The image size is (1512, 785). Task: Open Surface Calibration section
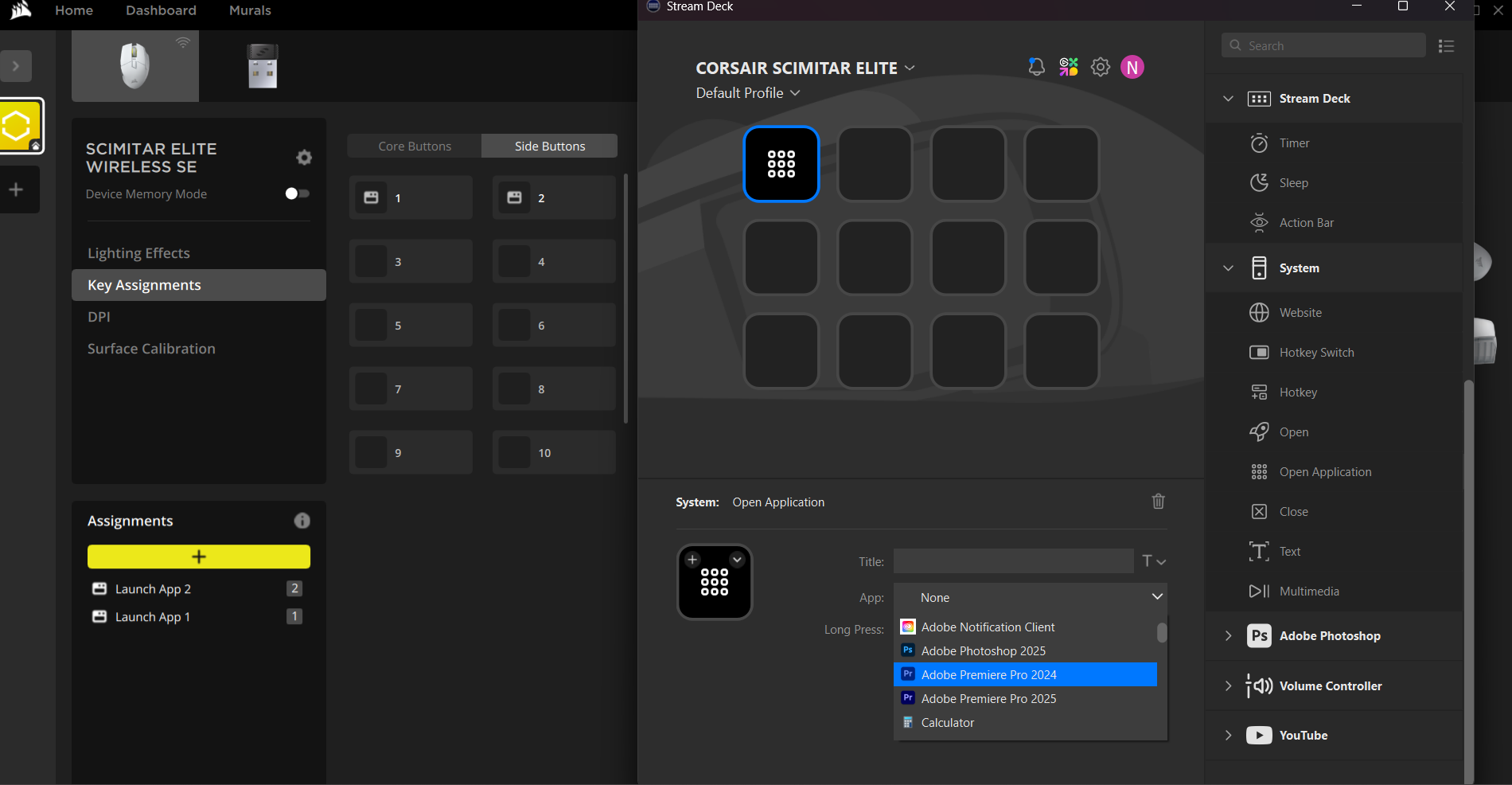pos(199,349)
